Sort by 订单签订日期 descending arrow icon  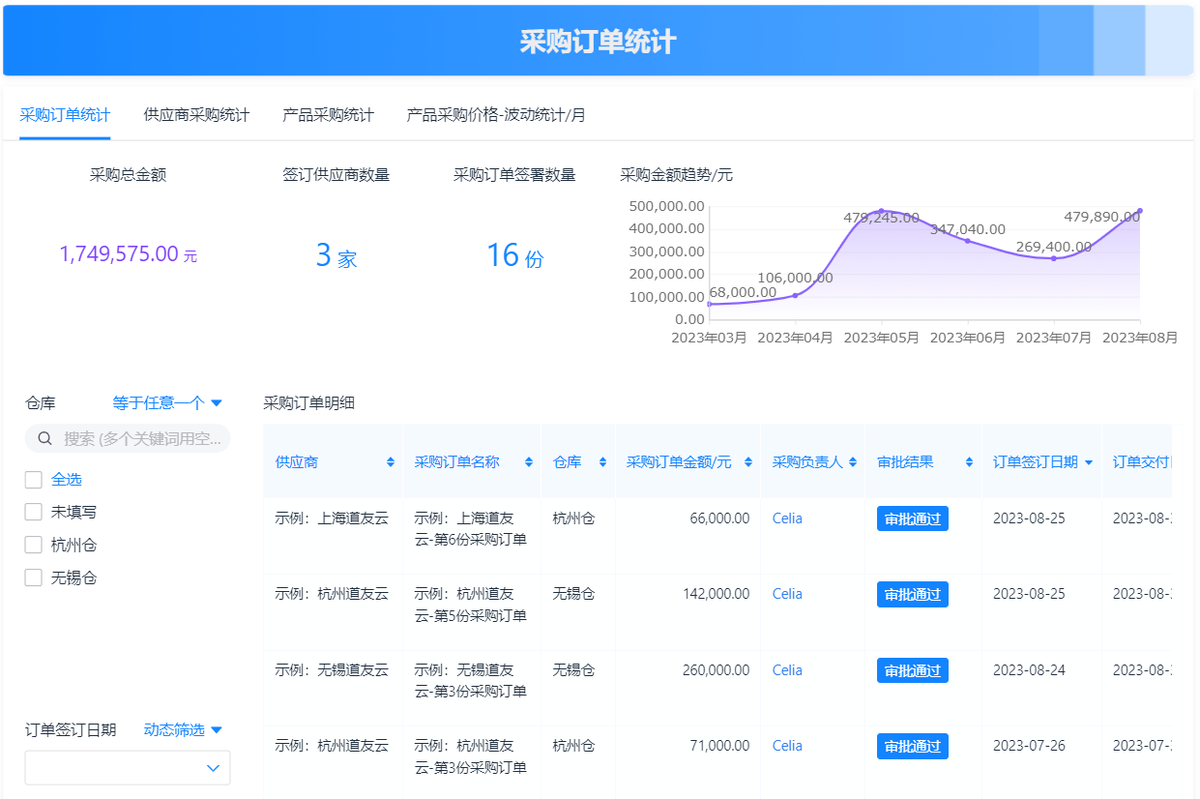1089,462
